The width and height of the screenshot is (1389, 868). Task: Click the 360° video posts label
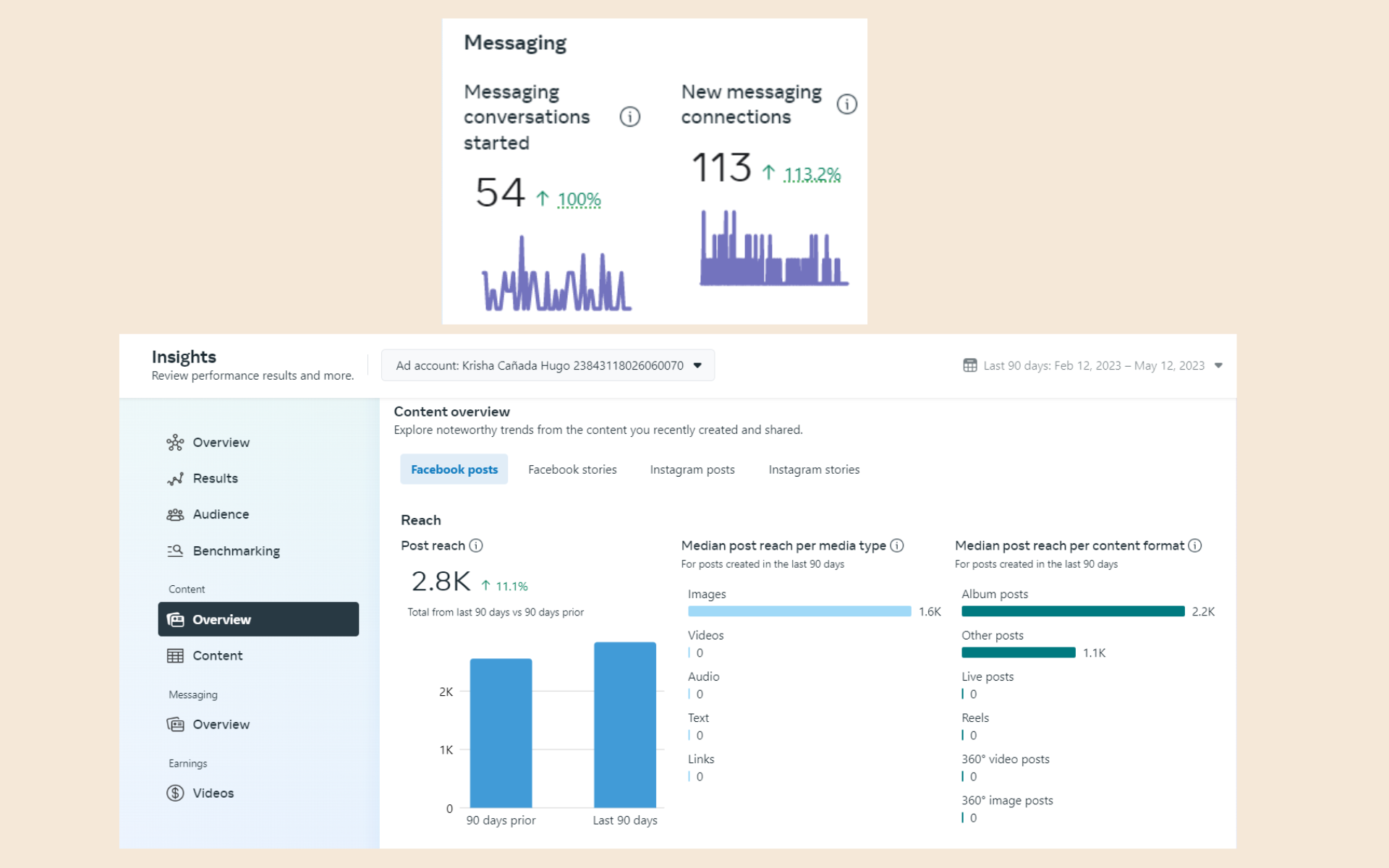pos(1005,759)
